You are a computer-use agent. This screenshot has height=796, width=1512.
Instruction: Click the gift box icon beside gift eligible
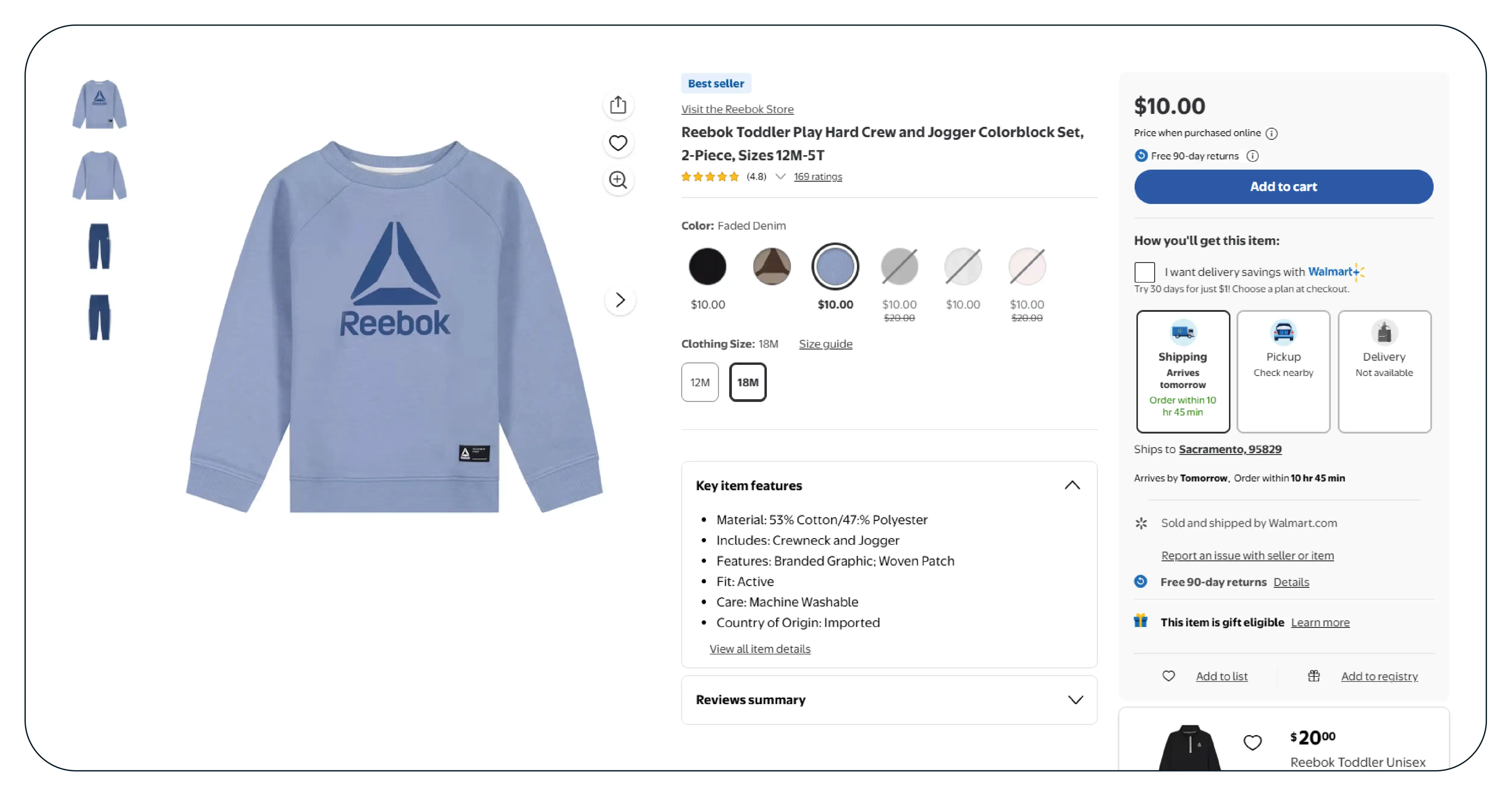[1140, 621]
